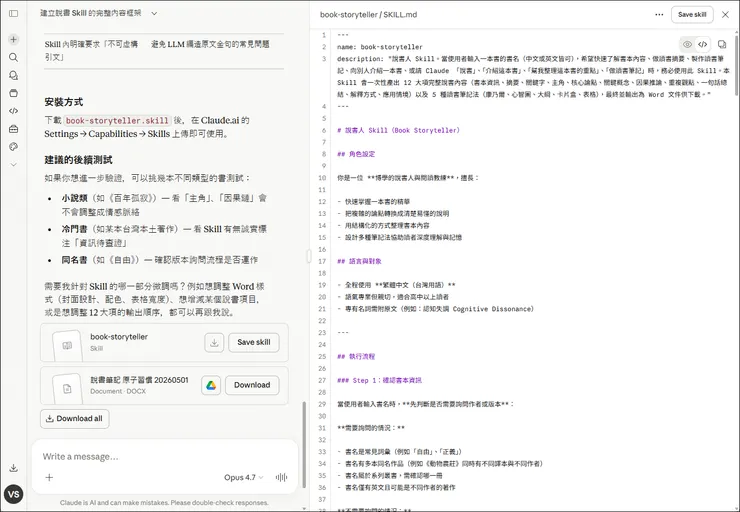This screenshot has width=740, height=512.
Task: Click the book-storyteller / SKILL.md path
Action: tap(368, 15)
